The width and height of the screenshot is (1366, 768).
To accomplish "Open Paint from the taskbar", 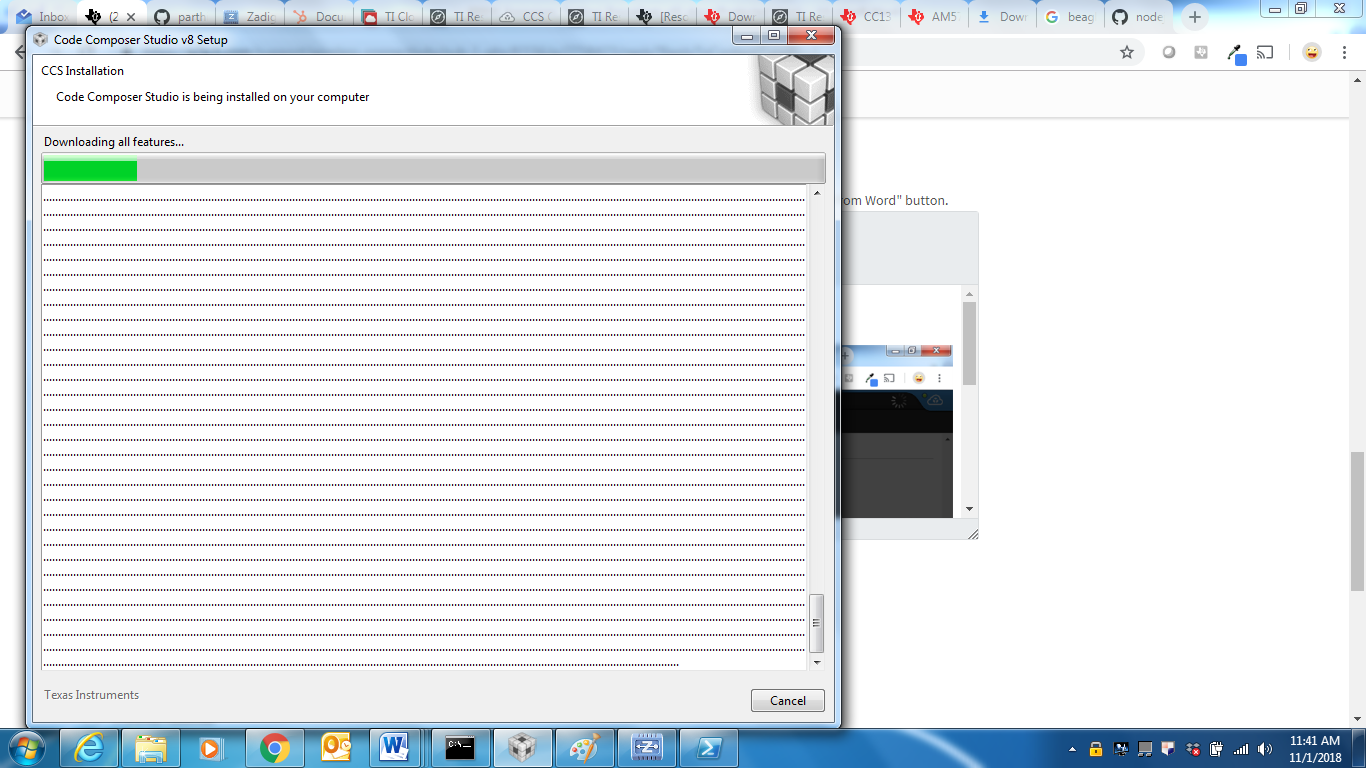I will tap(584, 748).
